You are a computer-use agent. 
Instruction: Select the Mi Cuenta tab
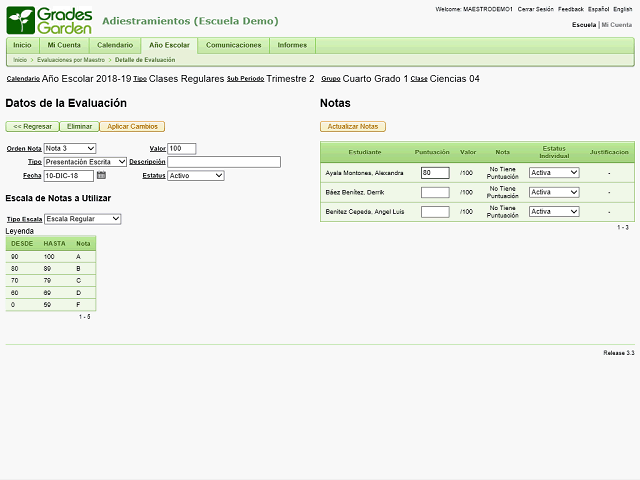click(64, 45)
